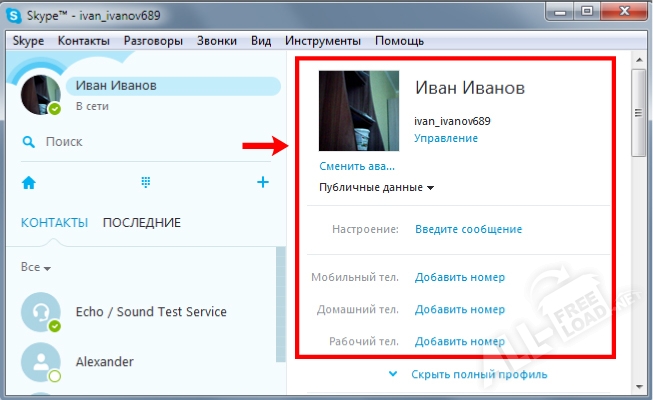Click the Поиск search field
653x400 pixels.
[146, 142]
